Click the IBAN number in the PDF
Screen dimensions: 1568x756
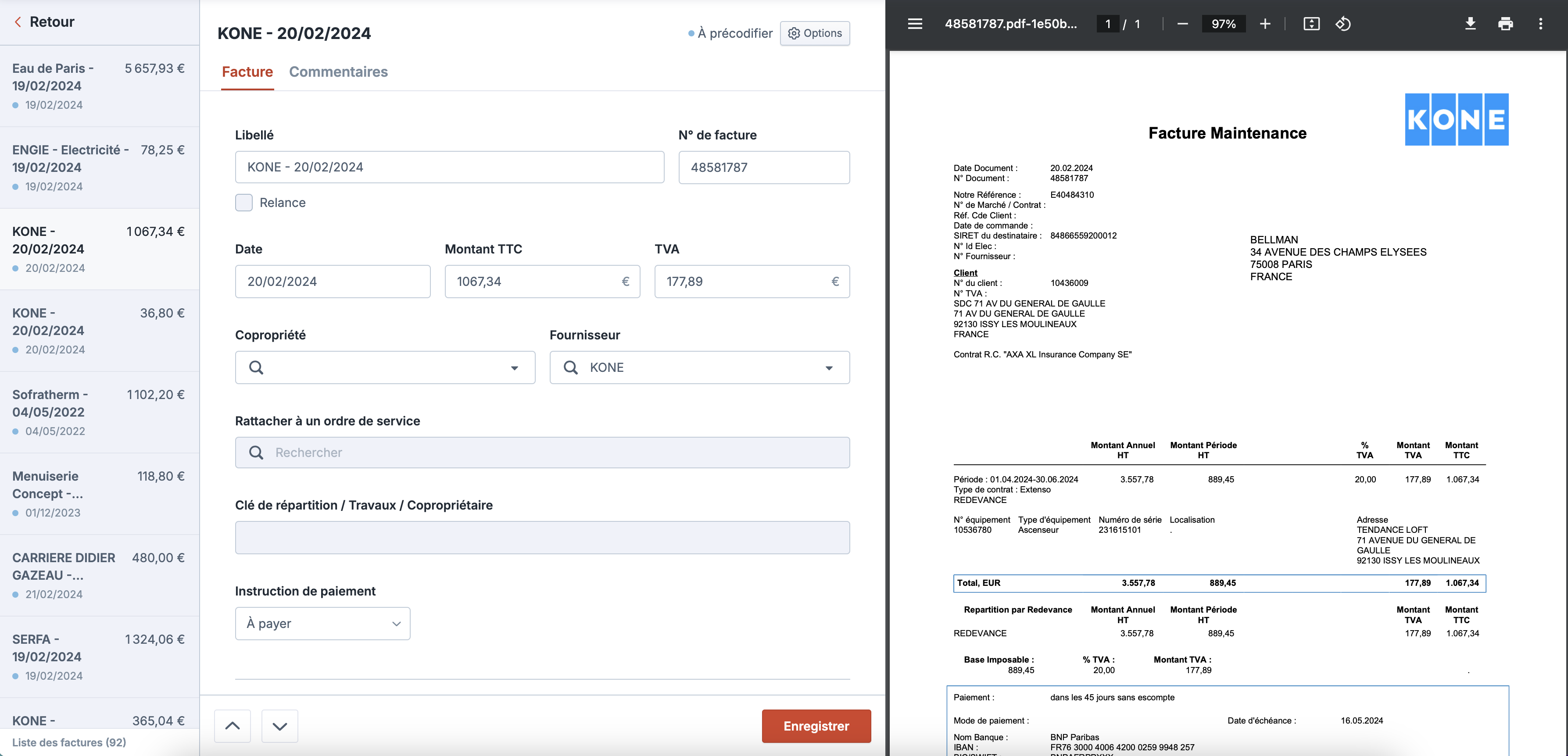point(1122,747)
